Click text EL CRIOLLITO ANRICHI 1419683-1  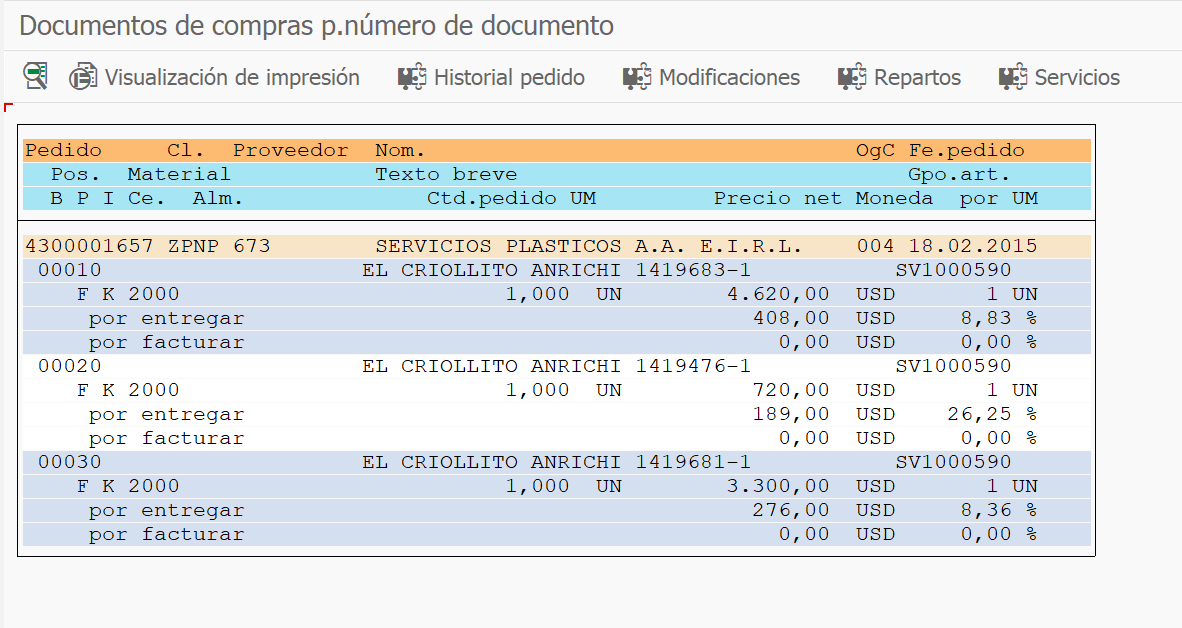point(556,270)
